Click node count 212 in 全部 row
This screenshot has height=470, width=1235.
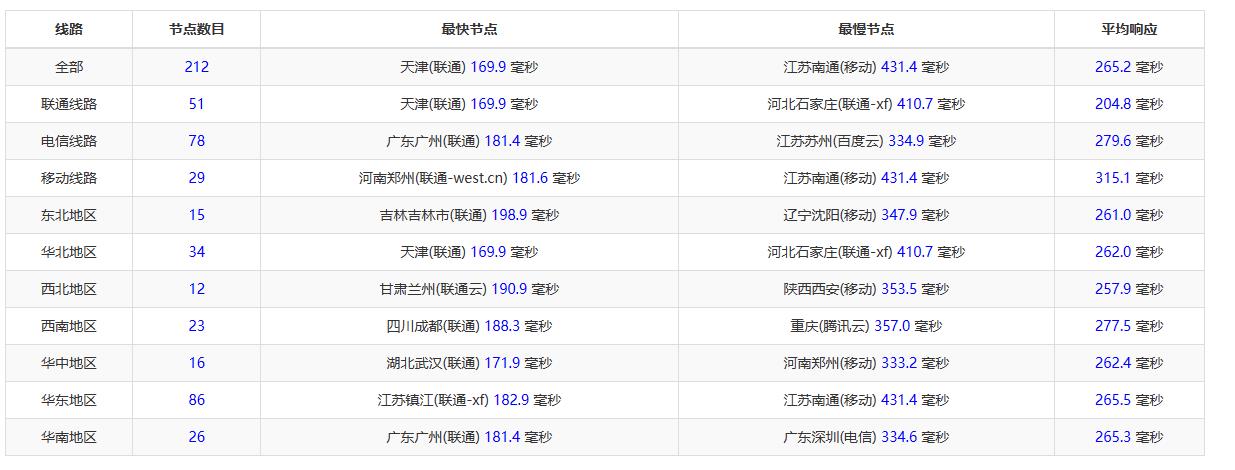coord(196,67)
